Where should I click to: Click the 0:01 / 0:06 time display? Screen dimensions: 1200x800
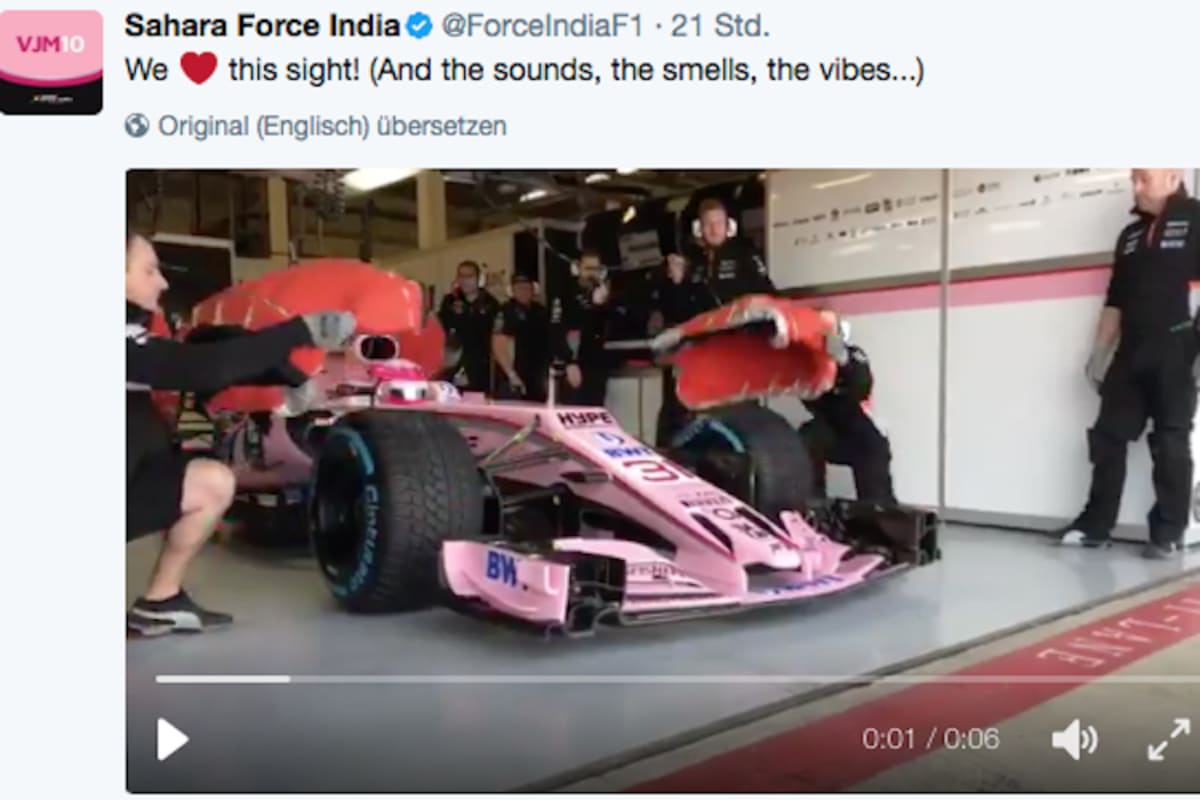931,739
